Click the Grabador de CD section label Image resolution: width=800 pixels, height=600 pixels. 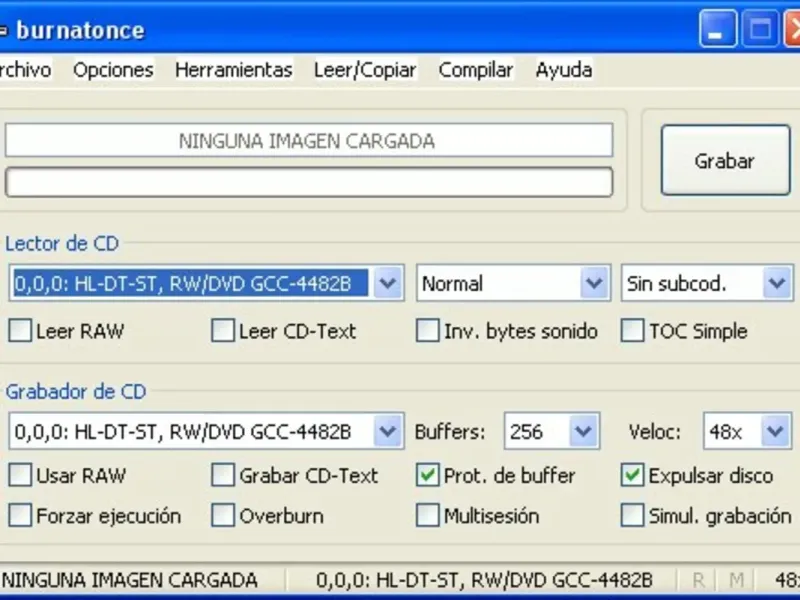coord(76,392)
